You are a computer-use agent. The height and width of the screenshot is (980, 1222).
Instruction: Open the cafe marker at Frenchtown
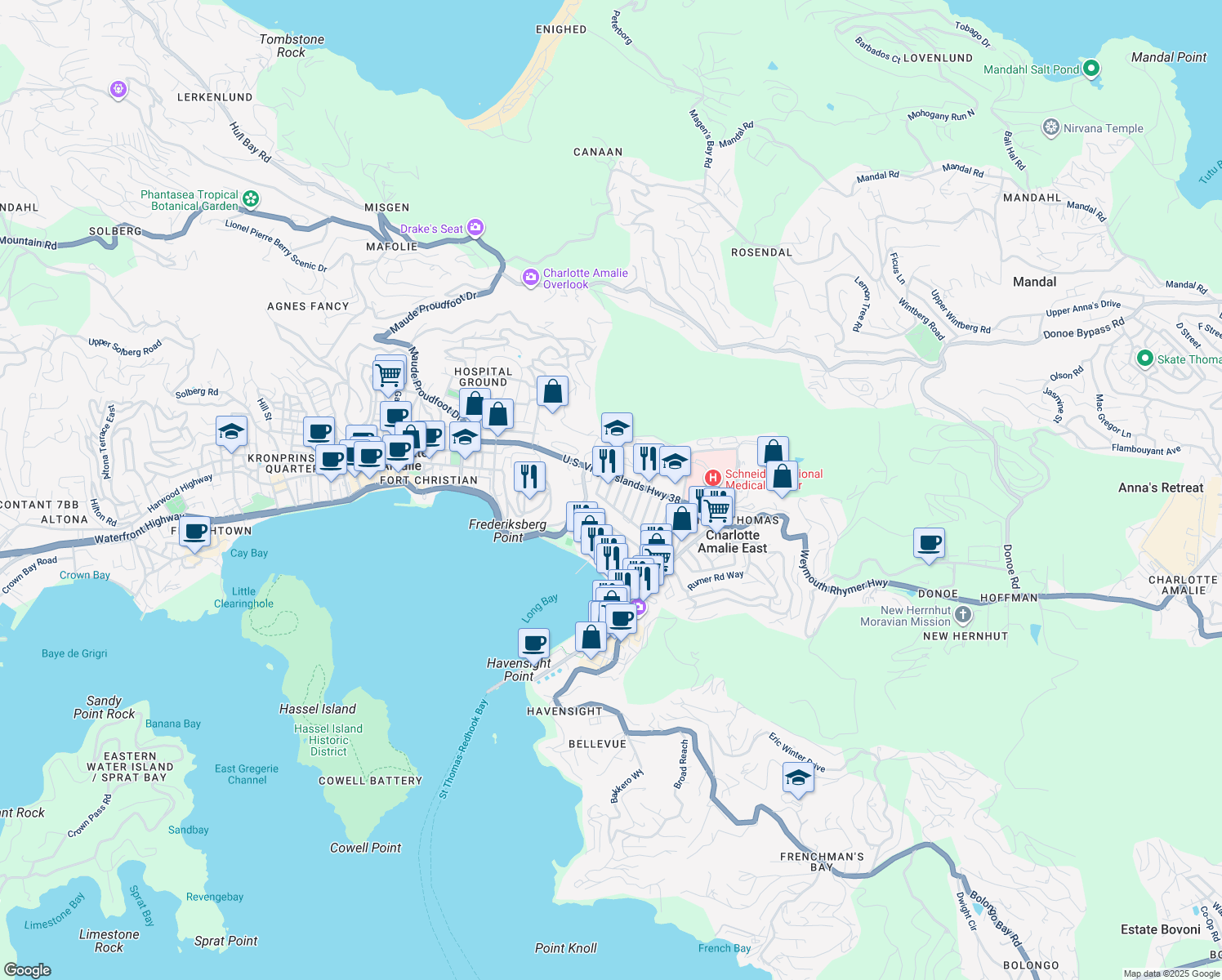coord(195,532)
